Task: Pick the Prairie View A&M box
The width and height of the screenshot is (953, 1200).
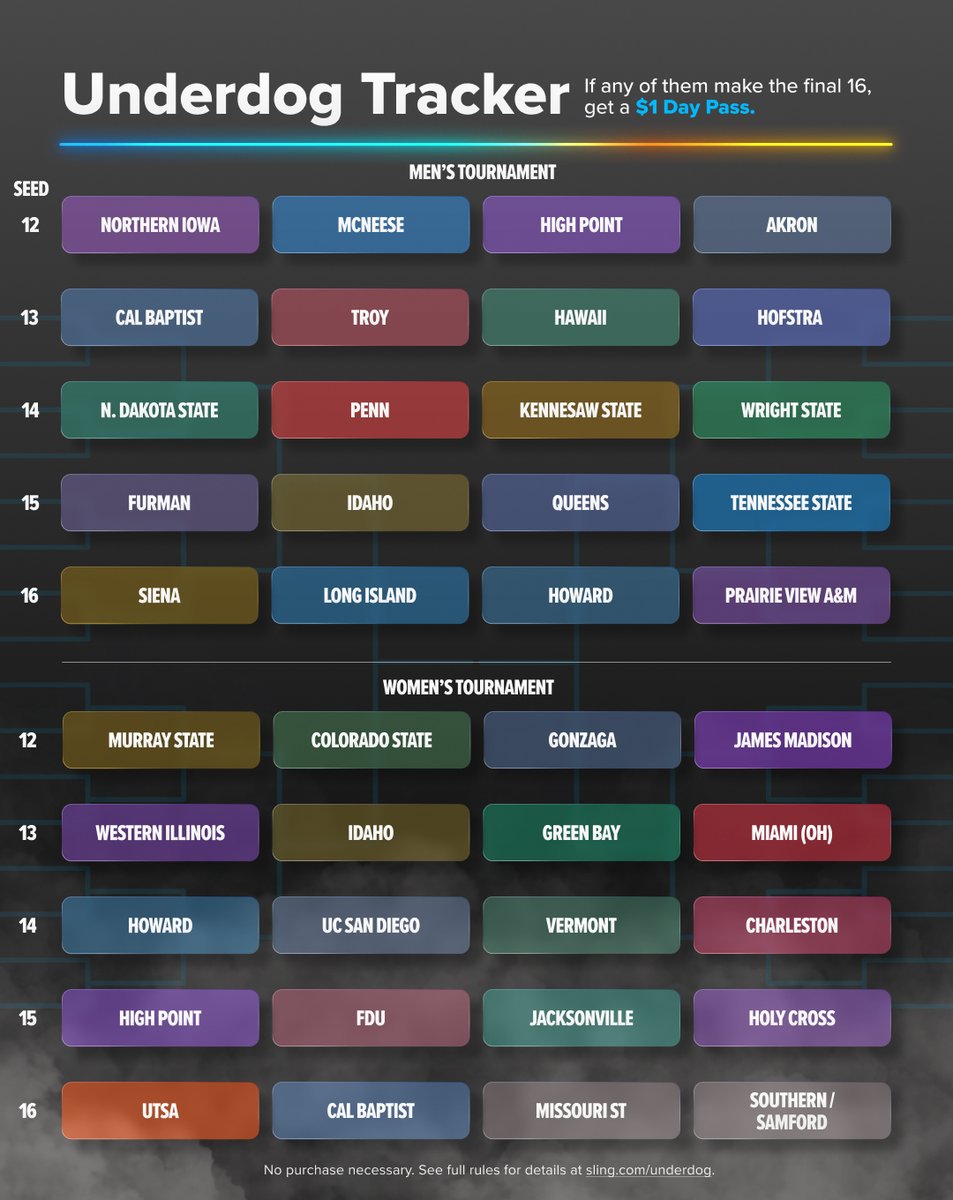Action: pyautogui.click(x=791, y=596)
